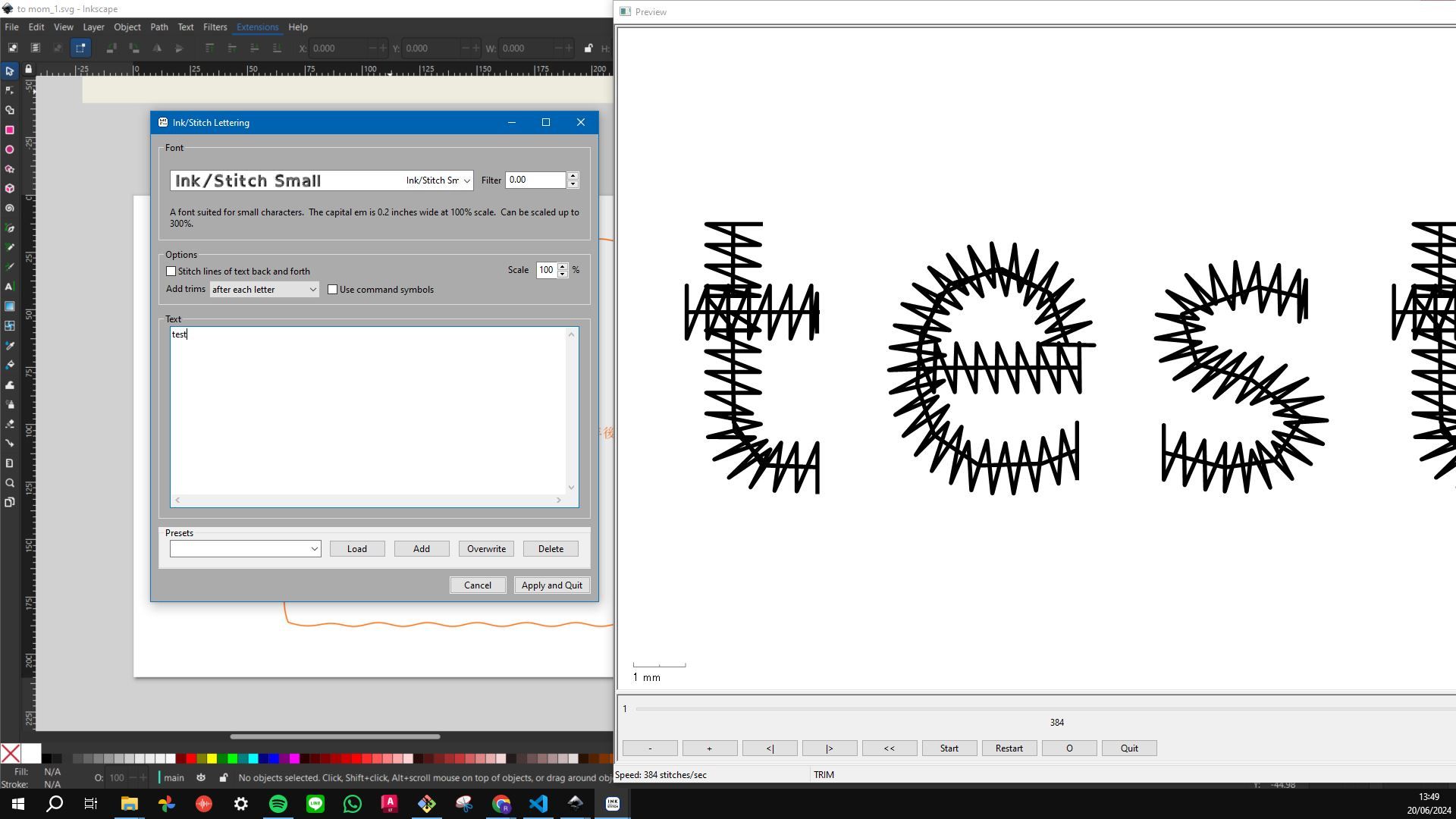Open the Extensions menu
Viewport: 1456px width, 819px height.
pyautogui.click(x=257, y=27)
